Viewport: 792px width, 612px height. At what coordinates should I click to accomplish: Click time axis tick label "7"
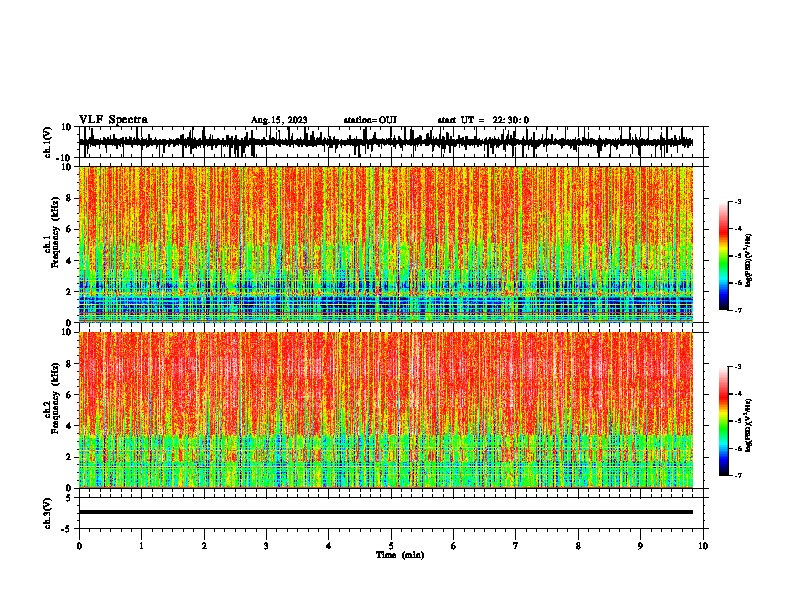(516, 546)
